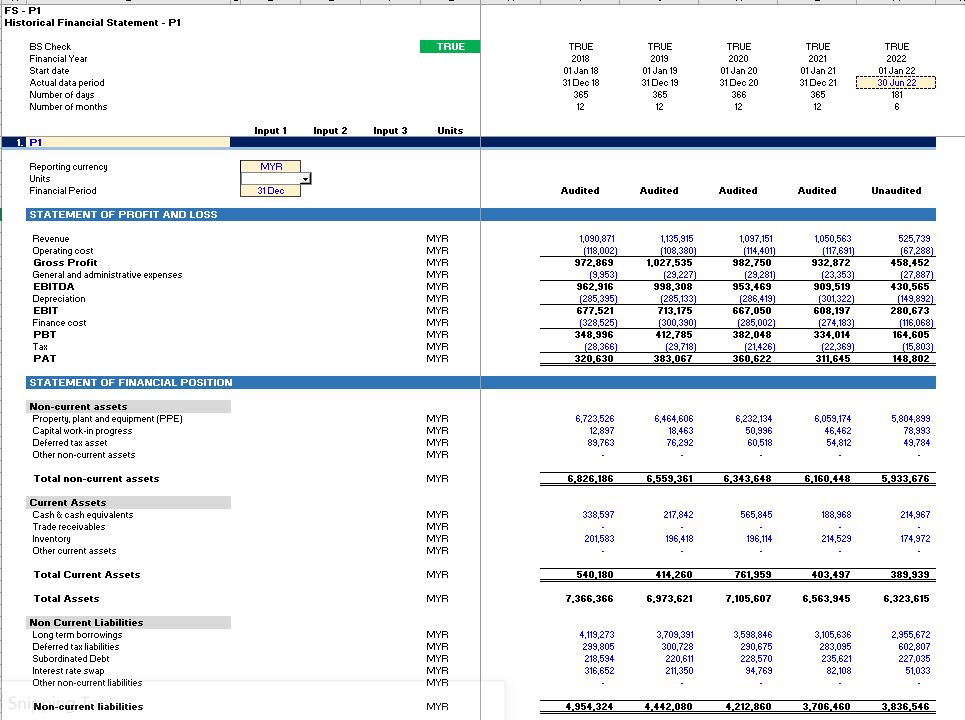This screenshot has width=965, height=720.
Task: Select the 2020 Cash value 565,845
Action: click(756, 514)
